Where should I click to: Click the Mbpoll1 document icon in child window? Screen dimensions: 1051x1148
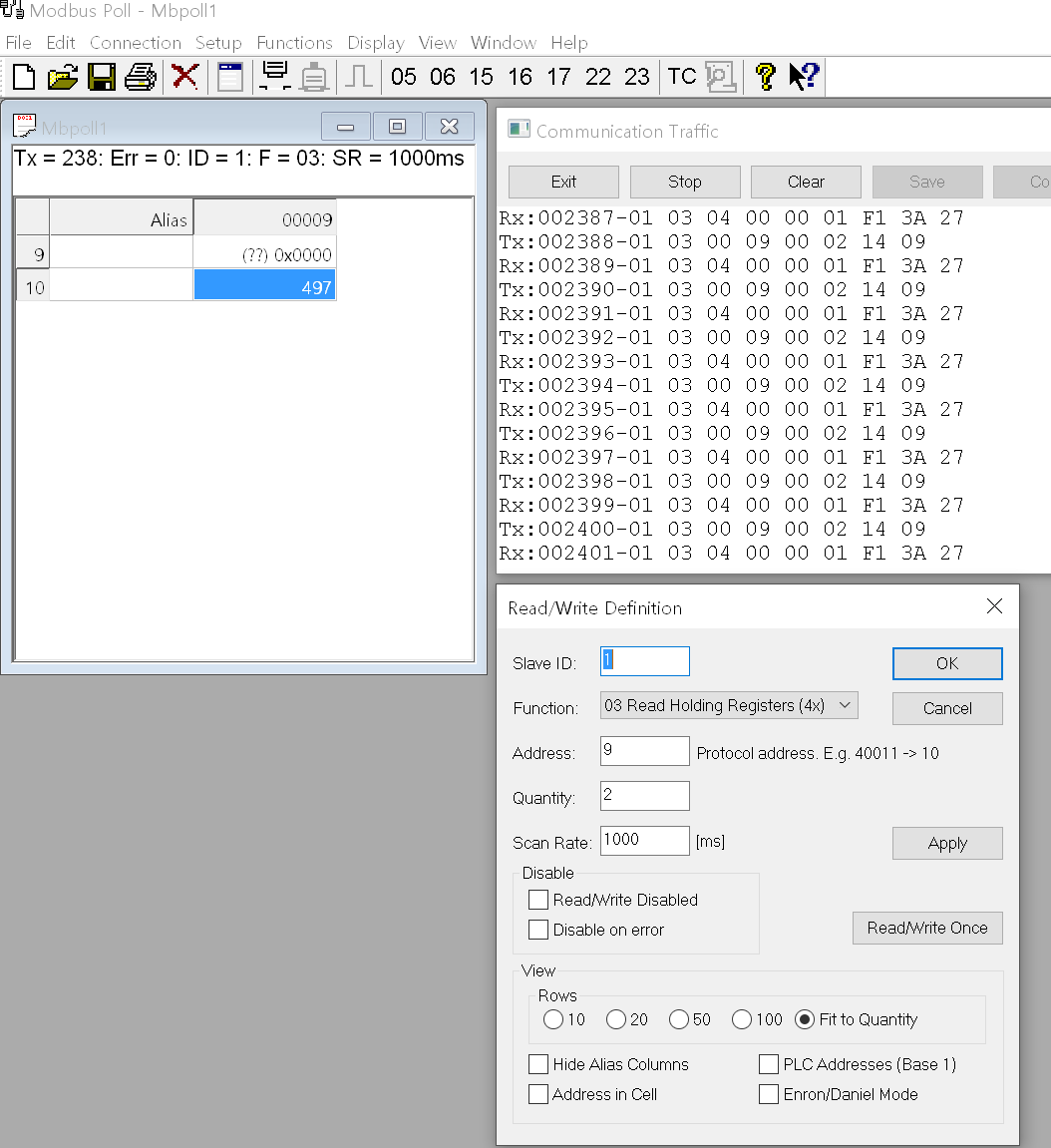24,127
